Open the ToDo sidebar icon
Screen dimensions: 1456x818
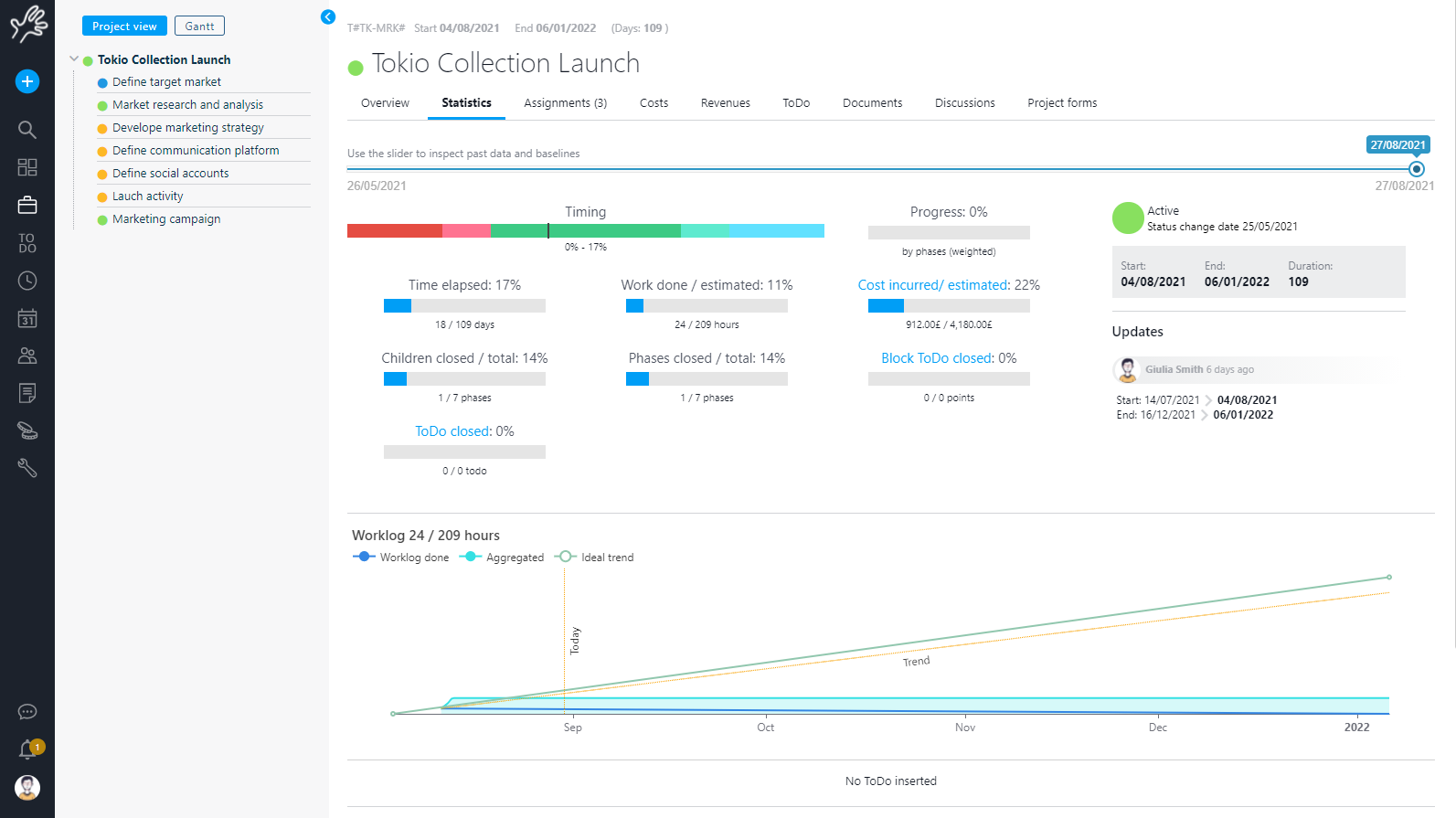pyautogui.click(x=27, y=243)
